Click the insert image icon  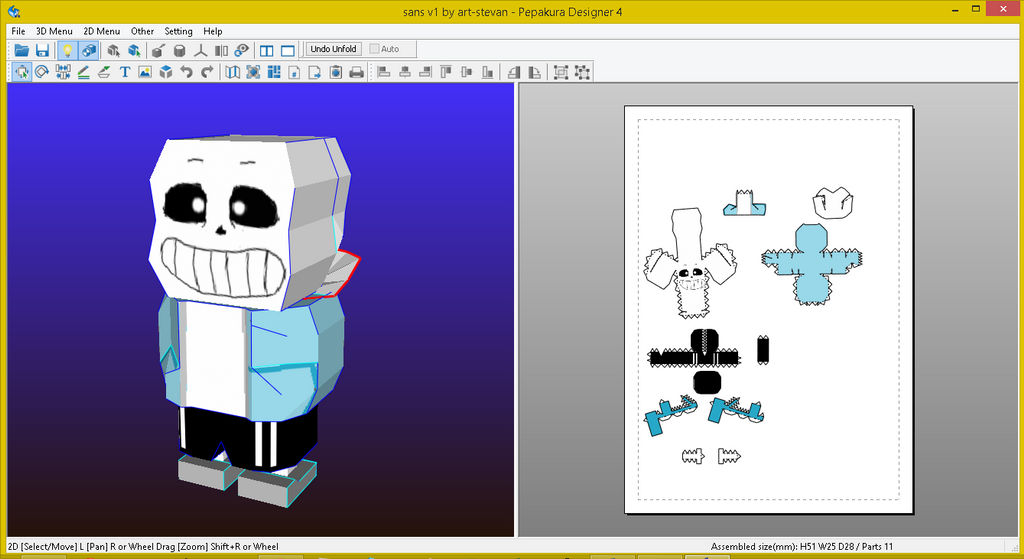coord(145,72)
